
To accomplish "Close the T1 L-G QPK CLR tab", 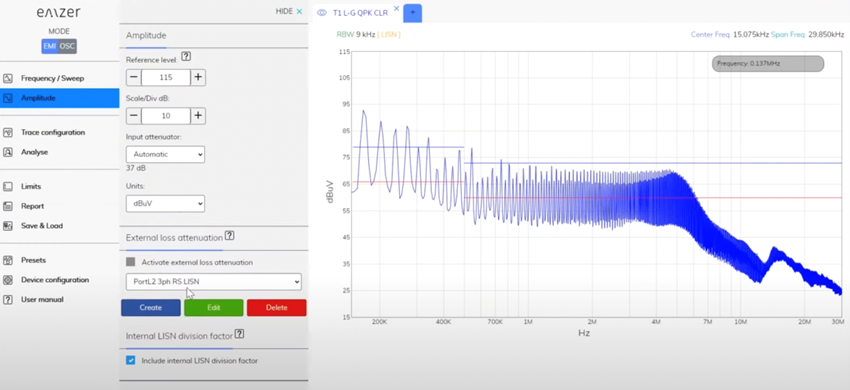I will coord(396,8).
